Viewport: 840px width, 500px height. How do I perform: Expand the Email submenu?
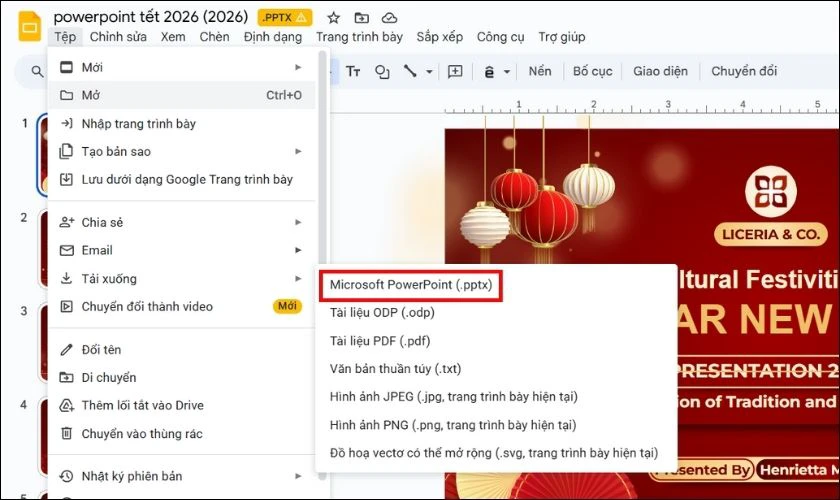coord(182,250)
